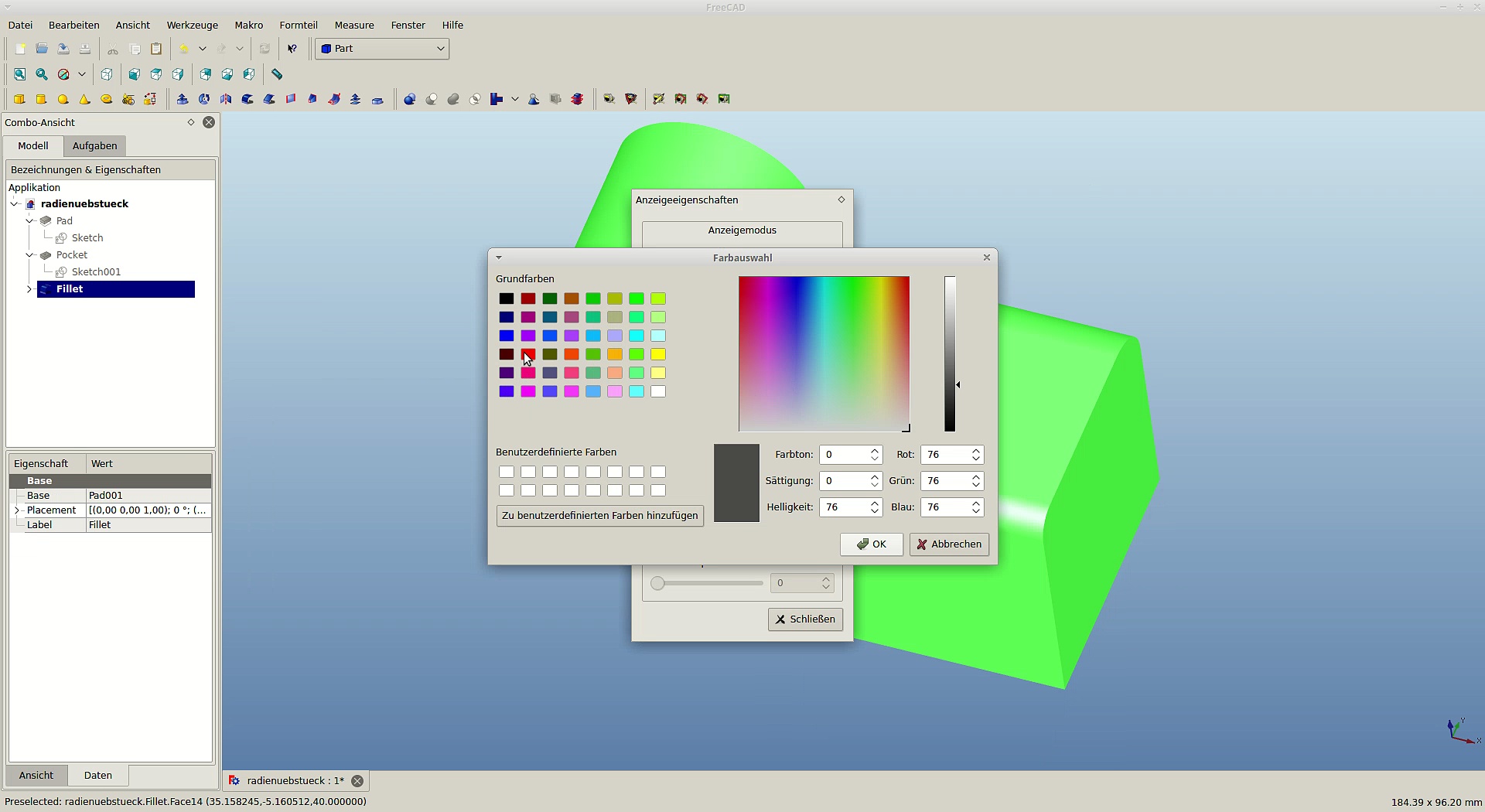Open the Part workbench dropdown
The width and height of the screenshot is (1485, 812).
(x=382, y=49)
